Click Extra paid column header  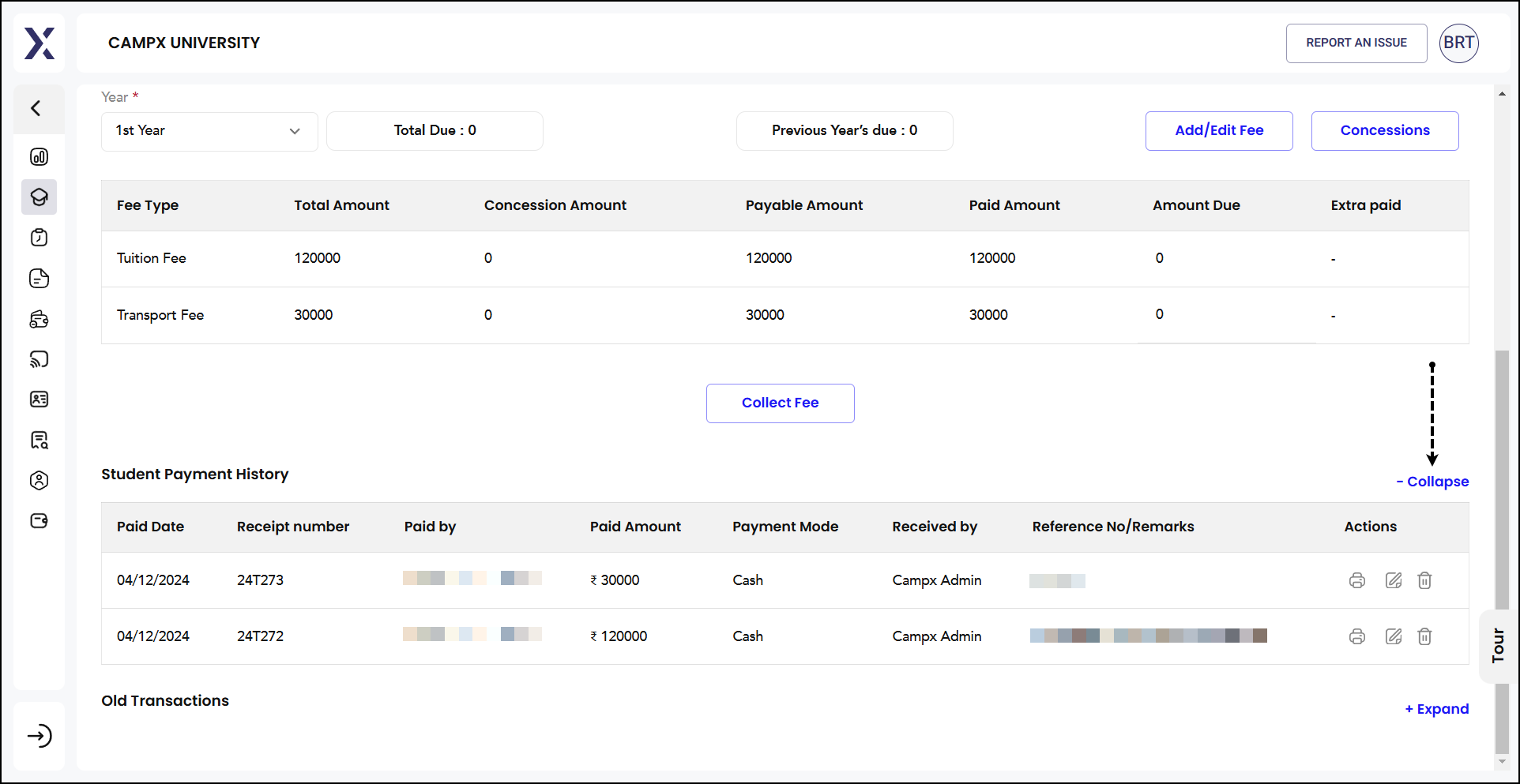click(1366, 205)
